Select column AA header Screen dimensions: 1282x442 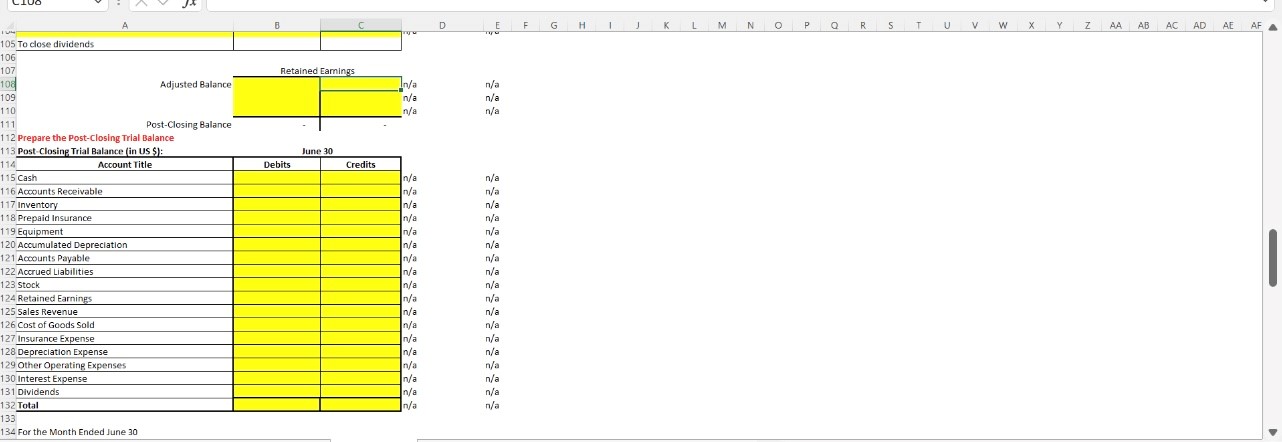[1114, 26]
